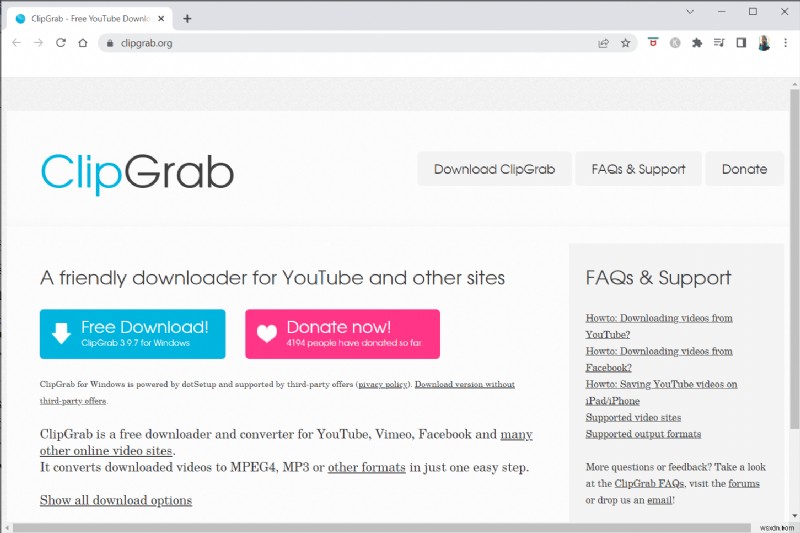Click the pink Donate now! button
This screenshot has width=800, height=533.
(x=342, y=334)
